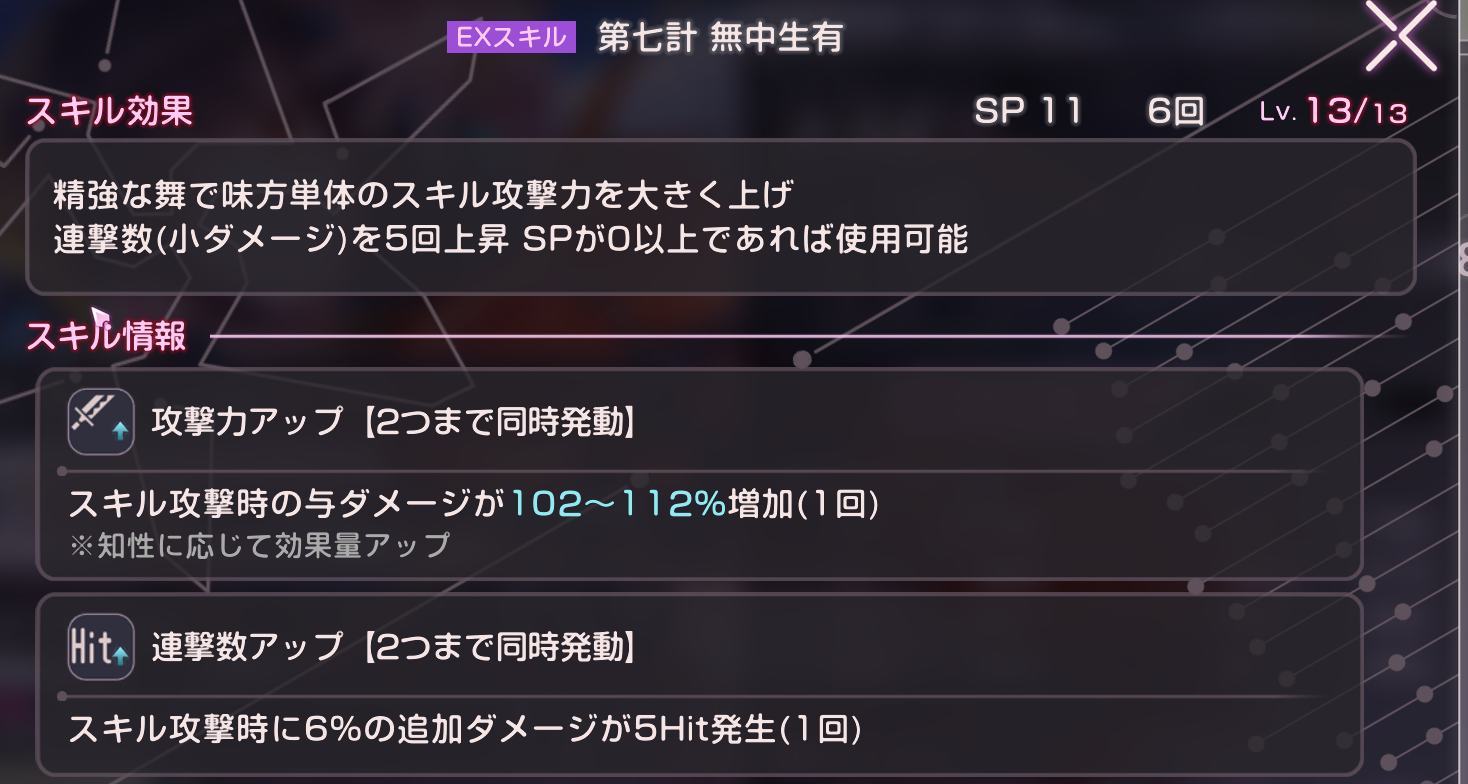Select the skill title 第七計 無中生有
The image size is (1468, 784).
click(x=720, y=38)
